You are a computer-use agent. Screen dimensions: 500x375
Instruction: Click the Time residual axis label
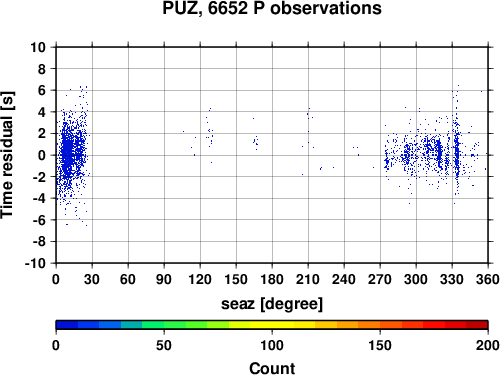click(x=7, y=155)
